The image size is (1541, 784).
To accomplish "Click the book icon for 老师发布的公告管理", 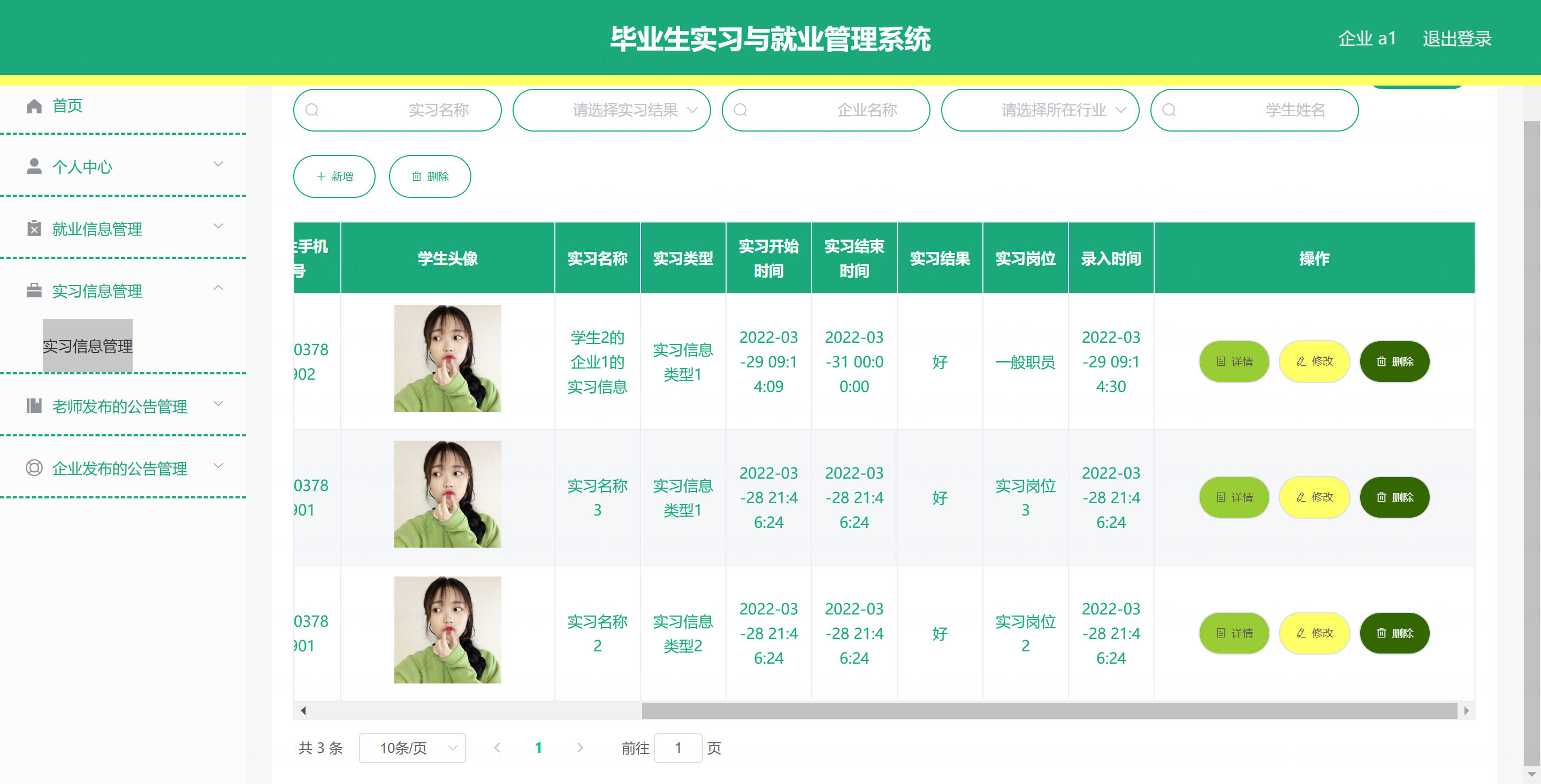I will click(34, 406).
